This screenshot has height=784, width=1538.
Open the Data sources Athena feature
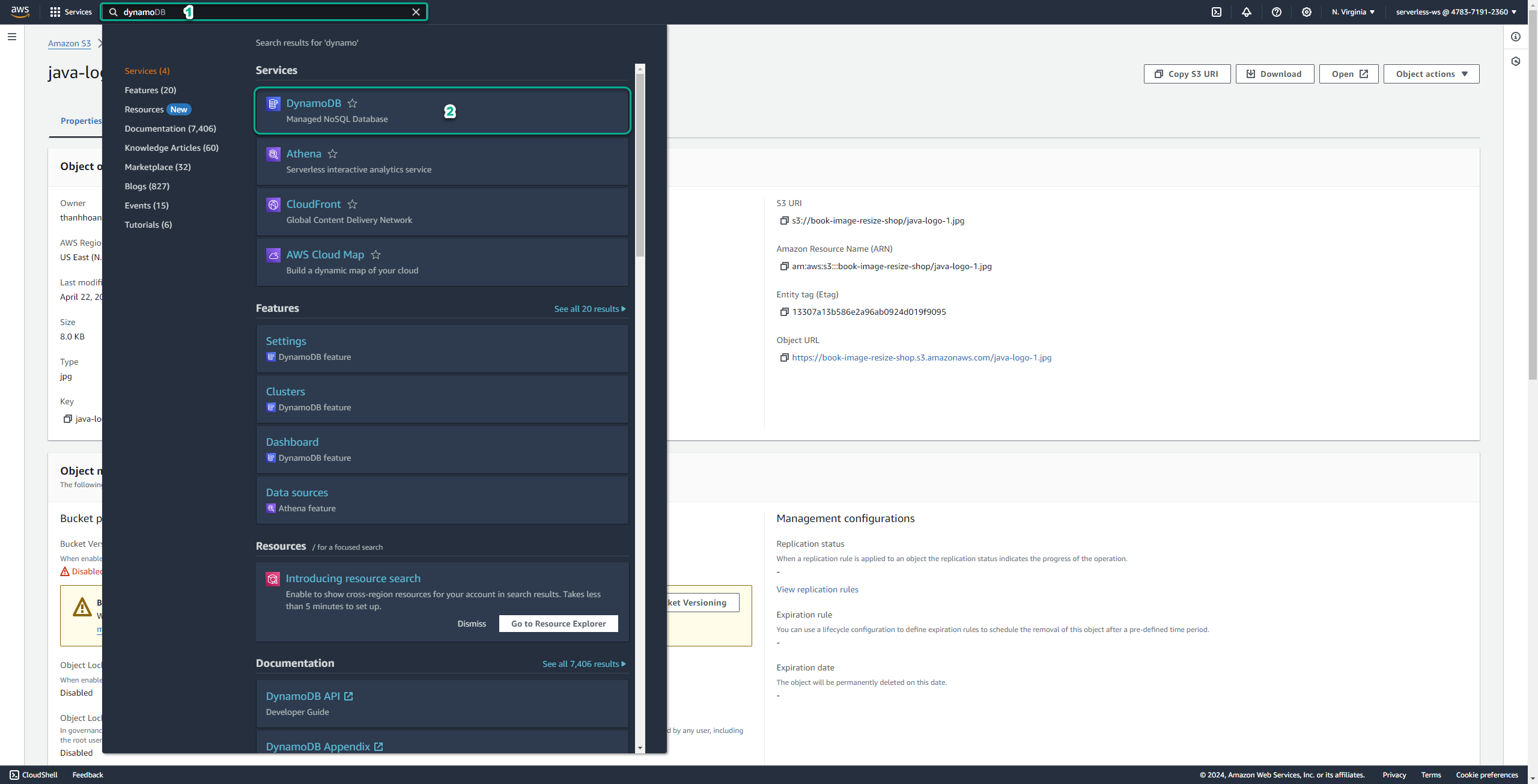coord(442,500)
